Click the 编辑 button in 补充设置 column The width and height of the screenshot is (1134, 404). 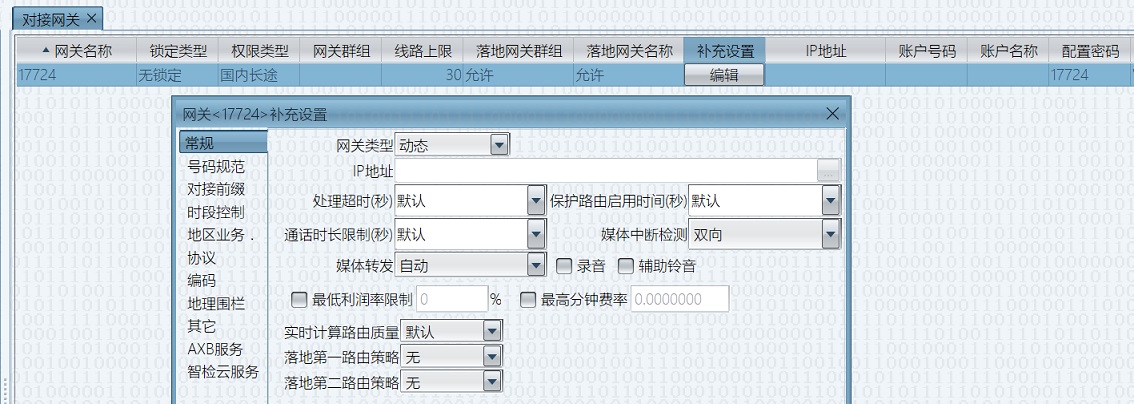pos(724,74)
